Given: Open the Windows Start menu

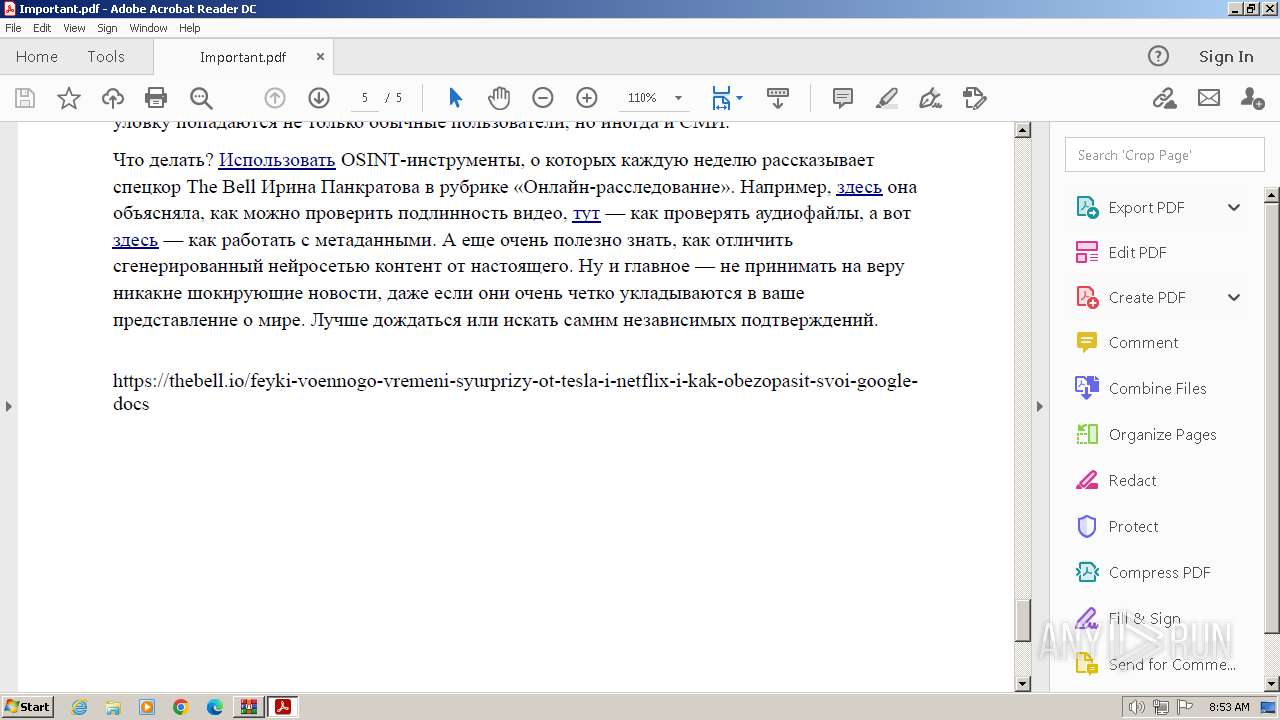Looking at the screenshot, I should coord(28,707).
